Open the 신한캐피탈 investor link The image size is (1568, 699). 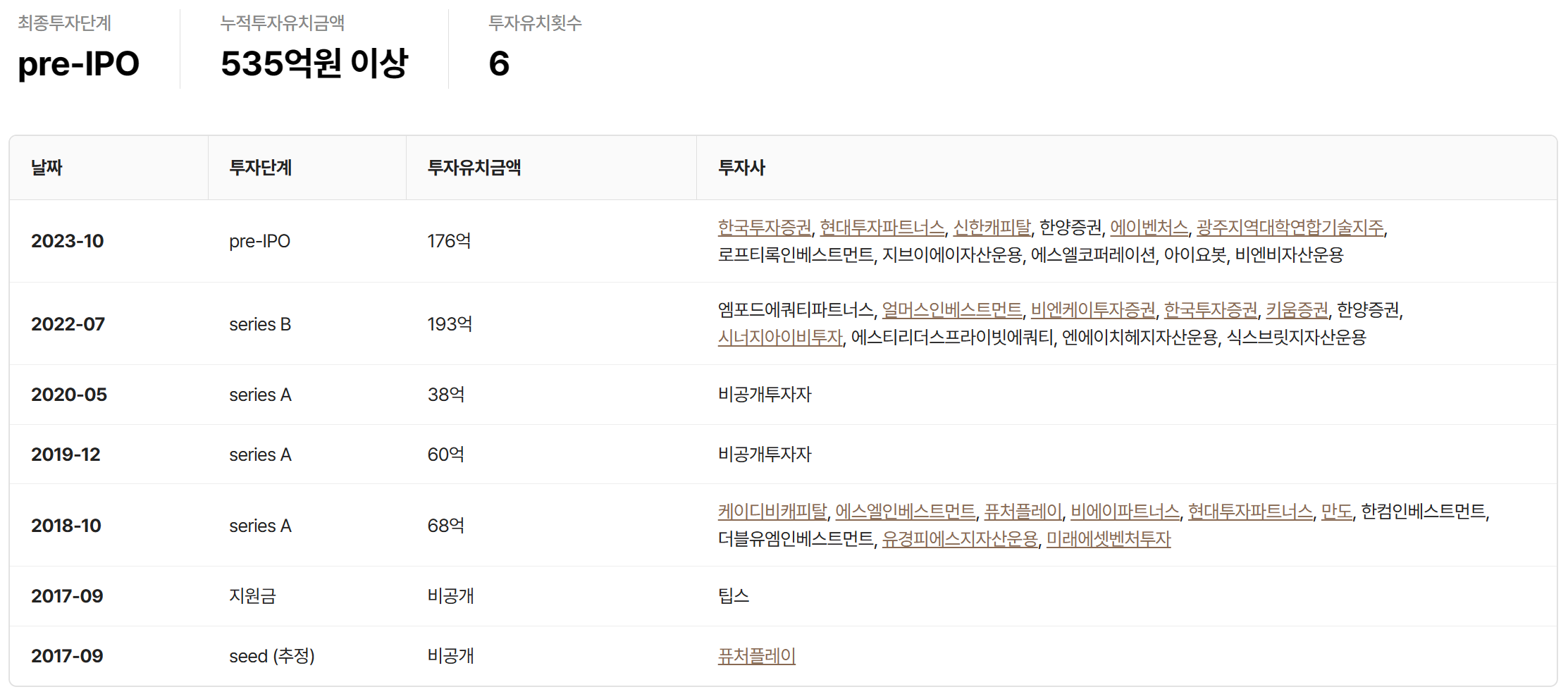[991, 228]
